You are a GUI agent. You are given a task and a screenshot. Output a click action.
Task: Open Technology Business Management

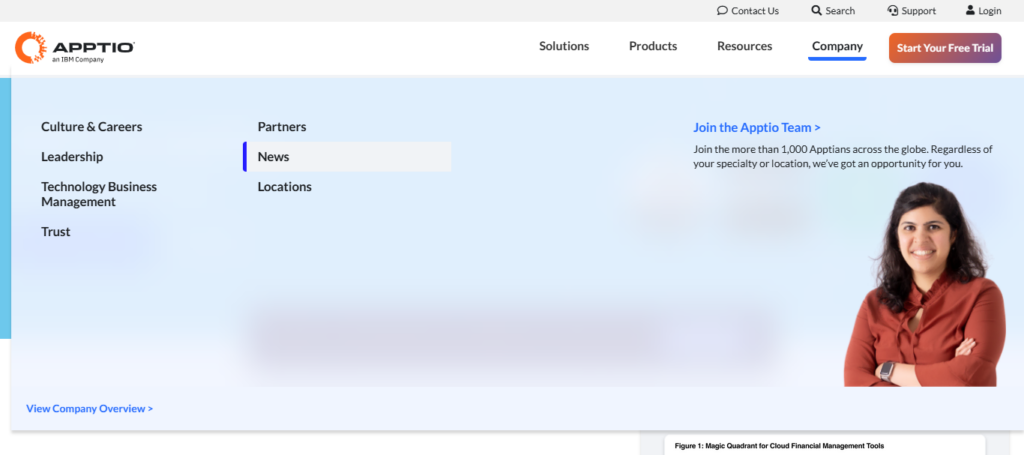(99, 195)
